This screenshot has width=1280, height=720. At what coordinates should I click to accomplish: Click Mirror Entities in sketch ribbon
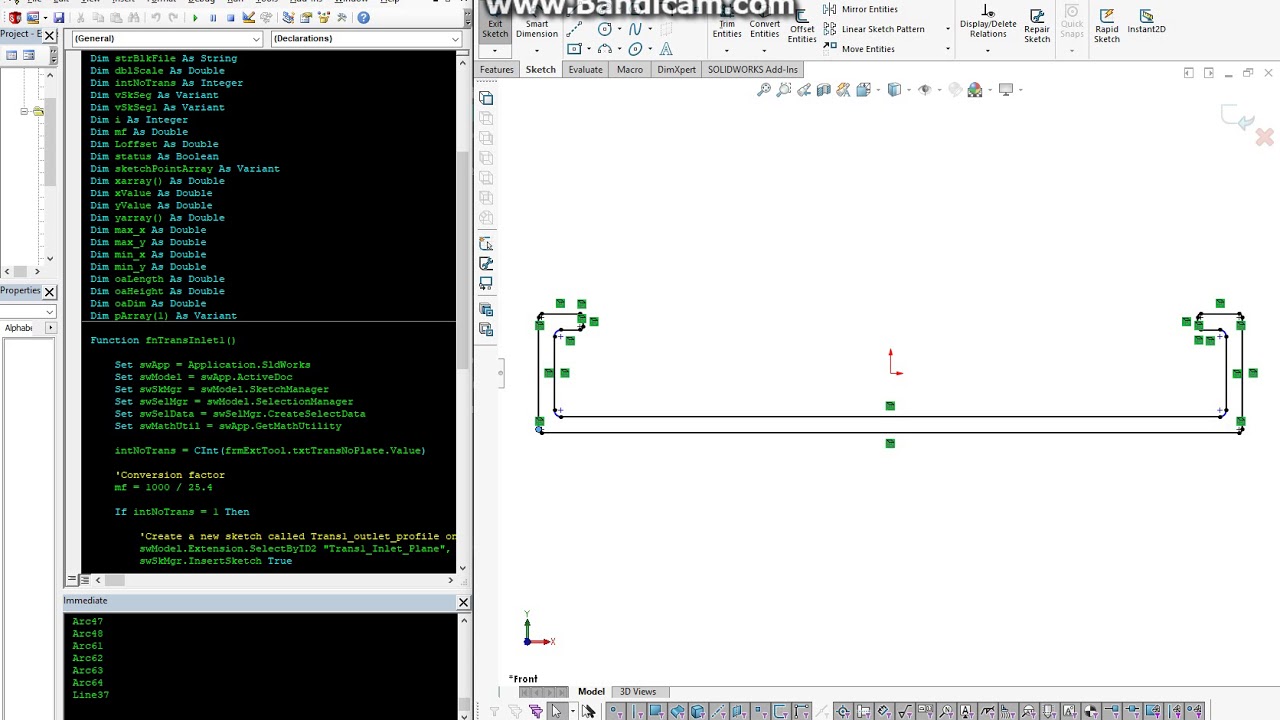tap(860, 9)
